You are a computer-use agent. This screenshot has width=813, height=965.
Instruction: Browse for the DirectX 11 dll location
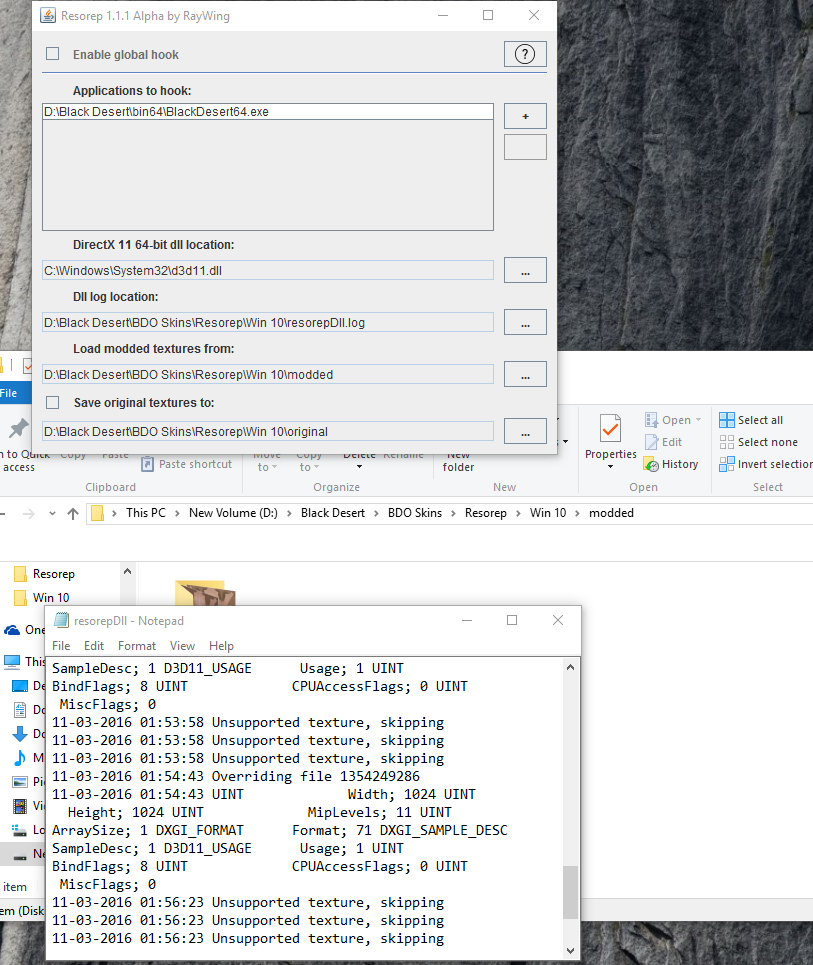pos(525,270)
